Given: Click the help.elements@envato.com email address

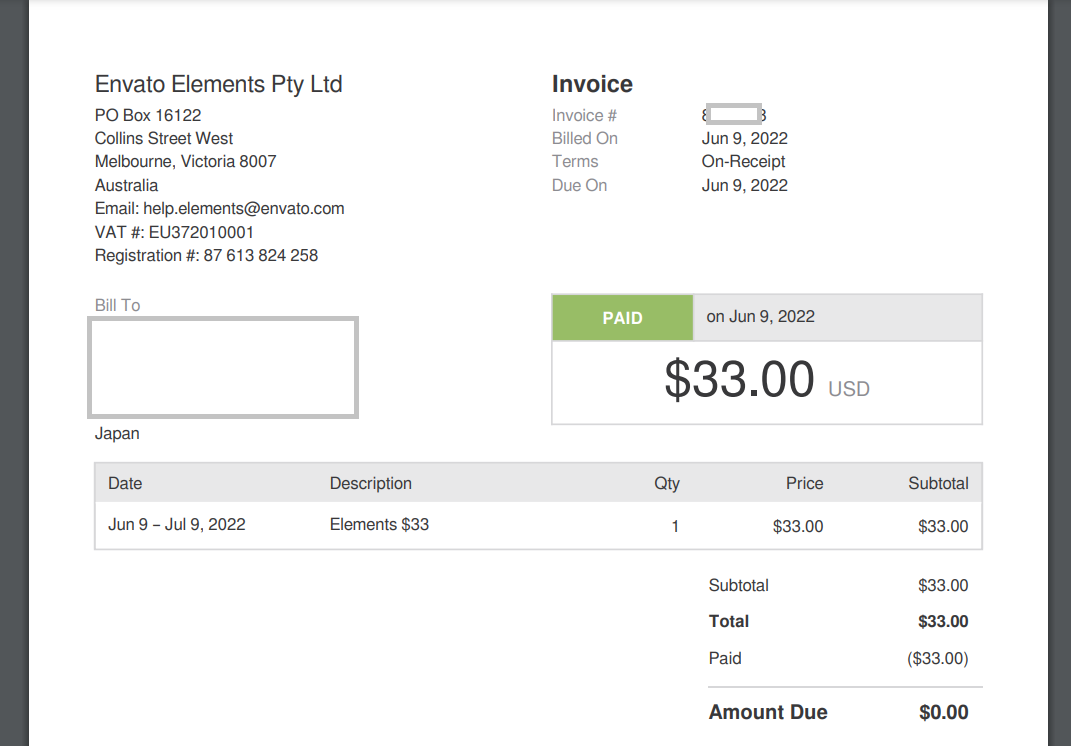Looking at the screenshot, I should [x=244, y=209].
